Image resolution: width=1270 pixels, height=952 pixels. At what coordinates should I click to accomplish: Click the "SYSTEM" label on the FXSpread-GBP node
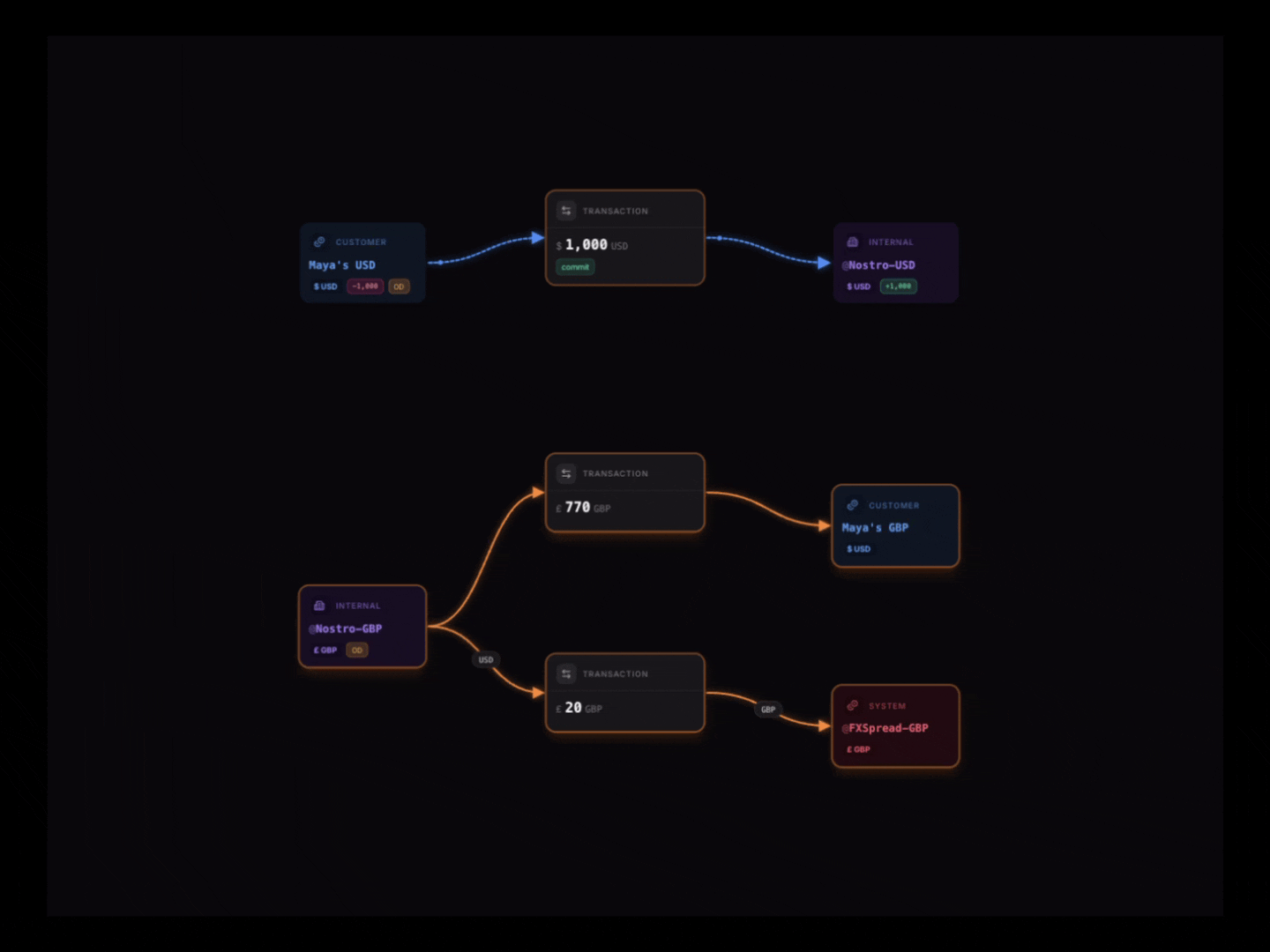pos(887,706)
